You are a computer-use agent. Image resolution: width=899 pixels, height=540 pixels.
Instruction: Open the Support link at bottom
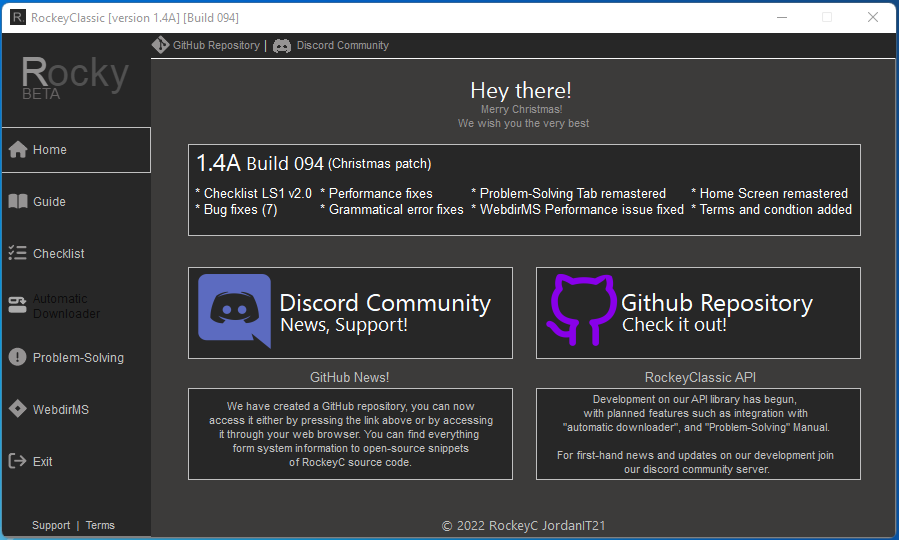(x=51, y=525)
